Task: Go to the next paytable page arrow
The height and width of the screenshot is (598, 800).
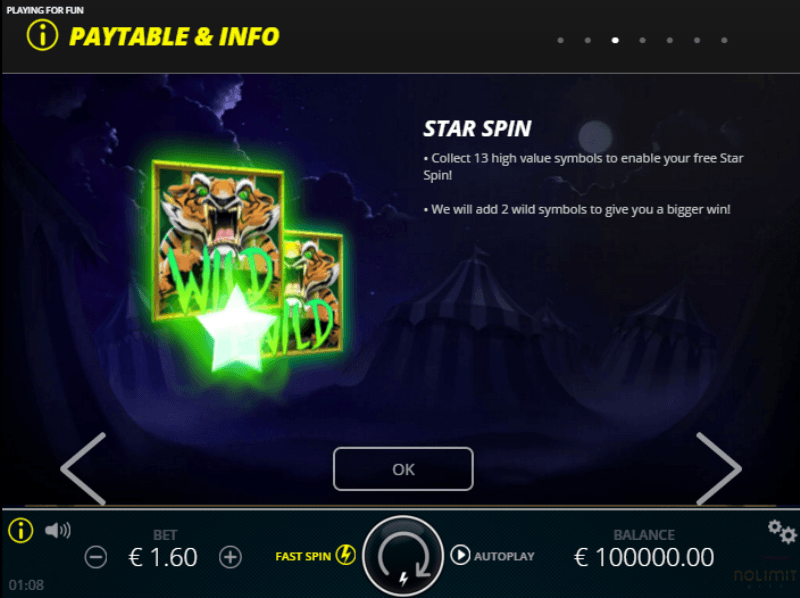Action: [x=718, y=468]
